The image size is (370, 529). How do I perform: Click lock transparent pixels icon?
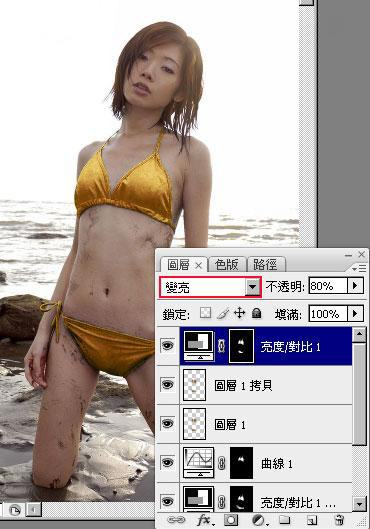click(x=205, y=313)
